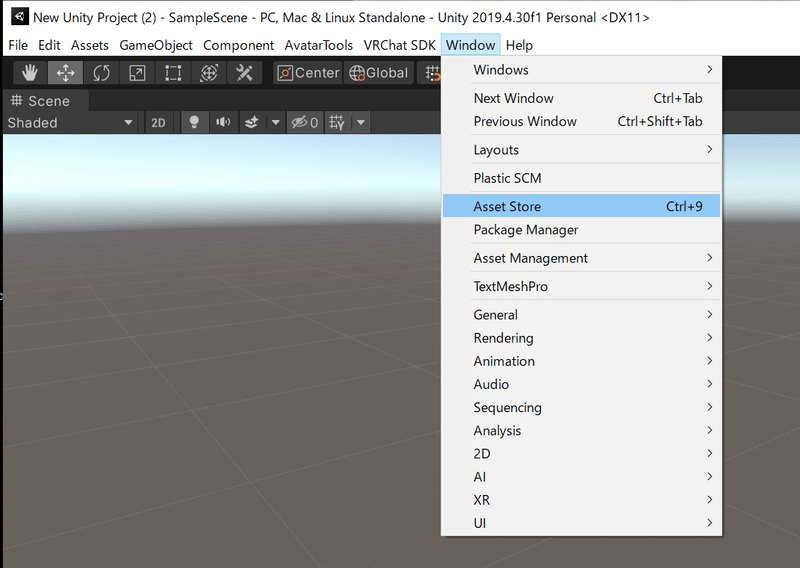This screenshot has height=568, width=800.
Task: Open grid settings dropdown arrow
Action: coord(361,122)
